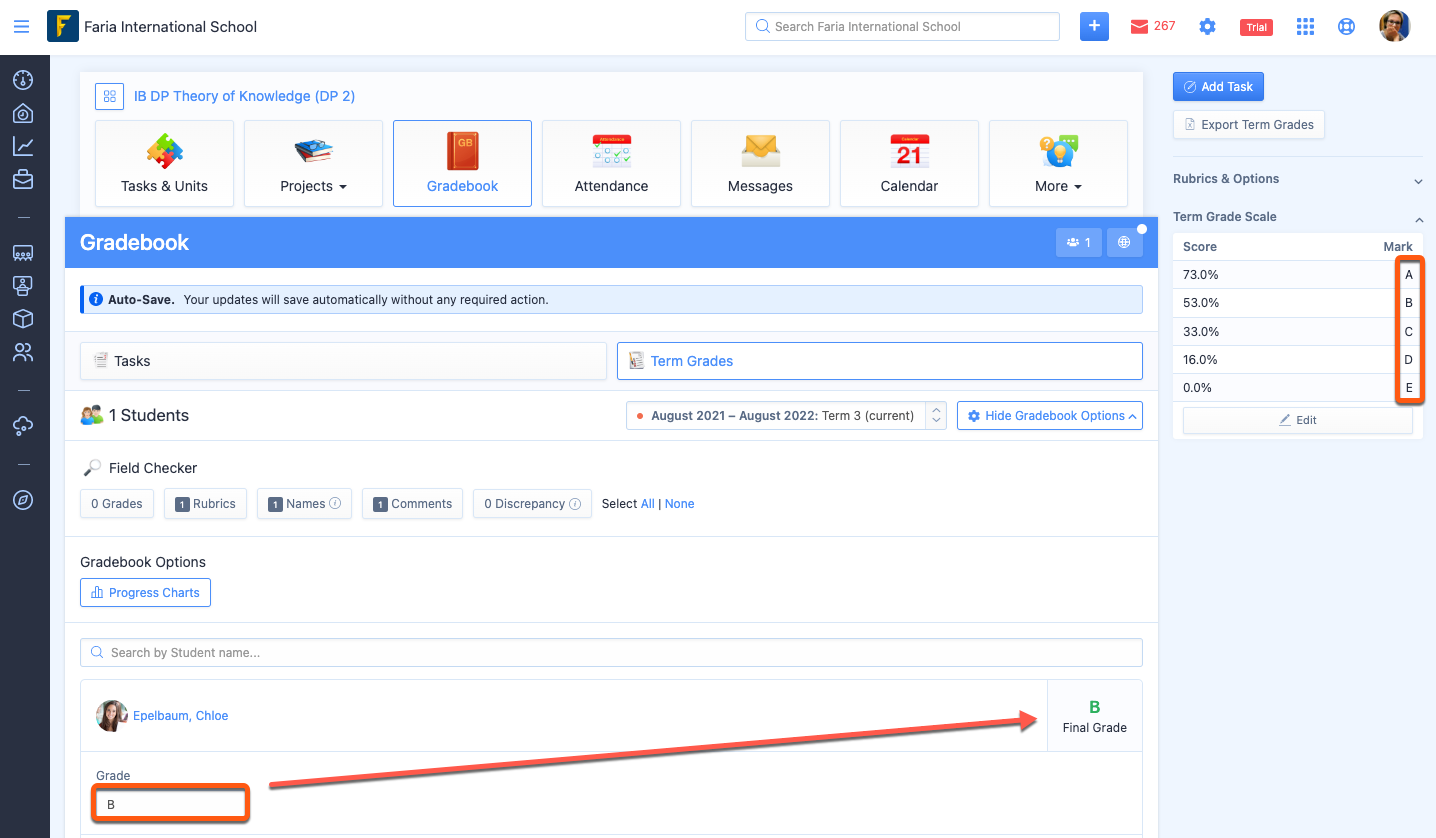Click Chloe Epelbaum's profile photo

point(112,716)
